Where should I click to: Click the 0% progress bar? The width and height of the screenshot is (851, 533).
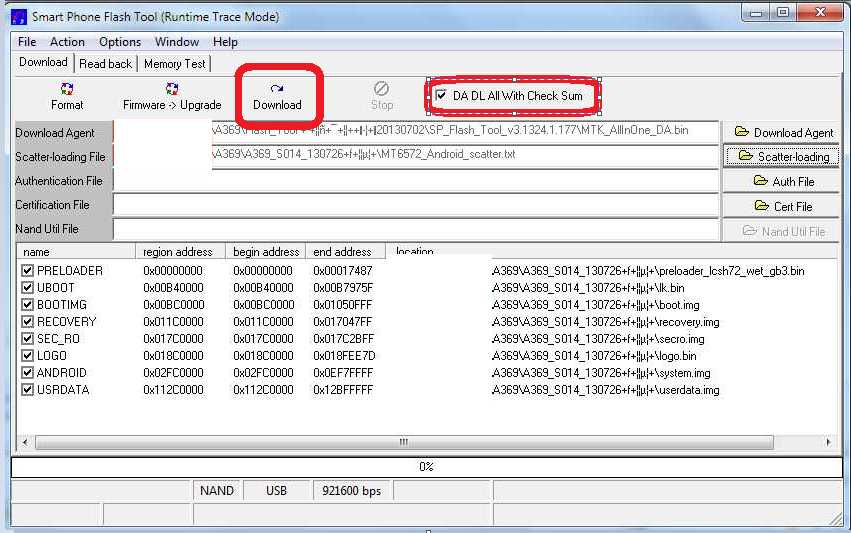click(x=427, y=467)
